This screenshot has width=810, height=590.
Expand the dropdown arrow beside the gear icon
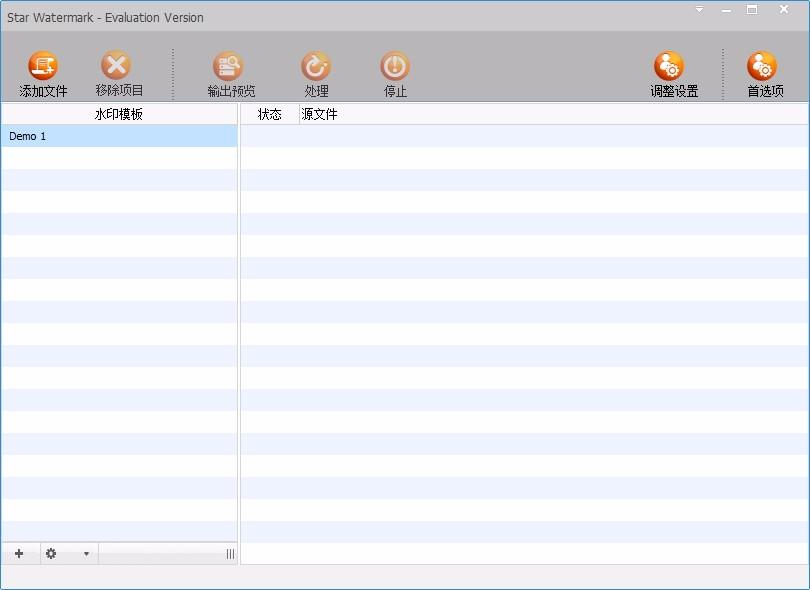[x=86, y=554]
